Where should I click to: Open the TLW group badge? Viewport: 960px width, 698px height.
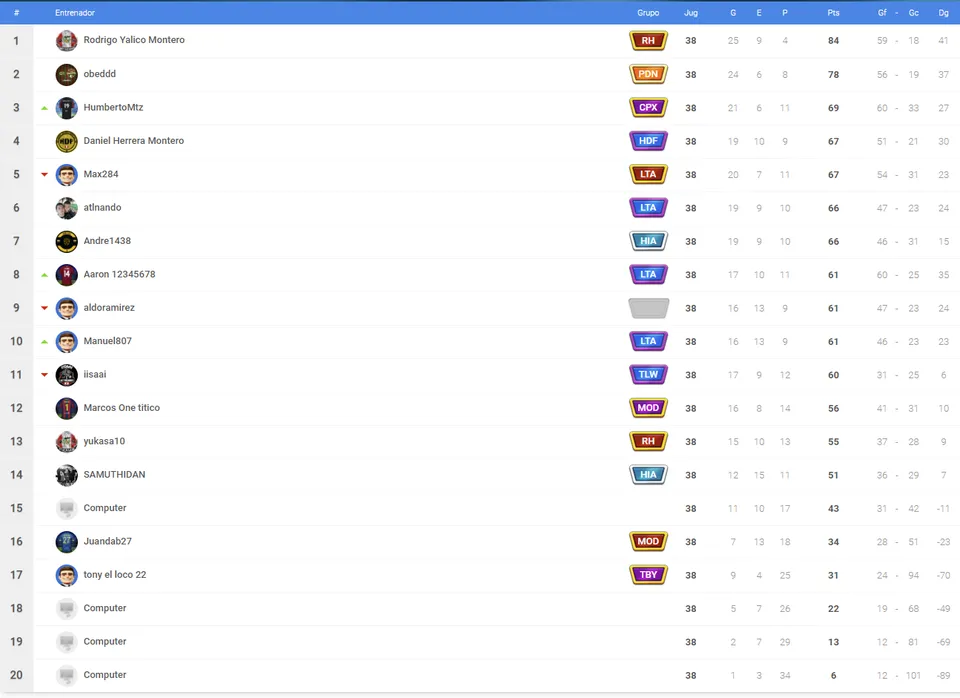click(648, 375)
